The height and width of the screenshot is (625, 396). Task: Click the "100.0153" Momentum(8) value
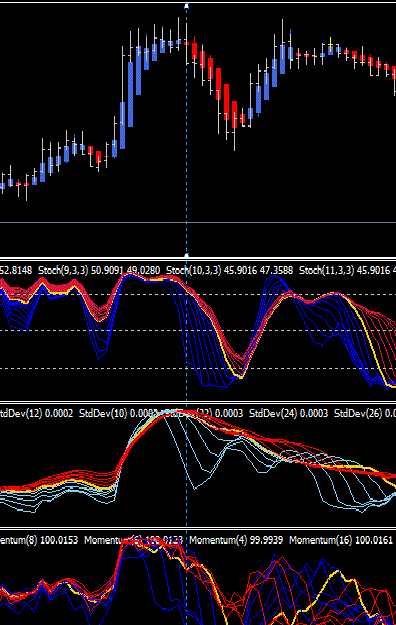(x=59, y=540)
